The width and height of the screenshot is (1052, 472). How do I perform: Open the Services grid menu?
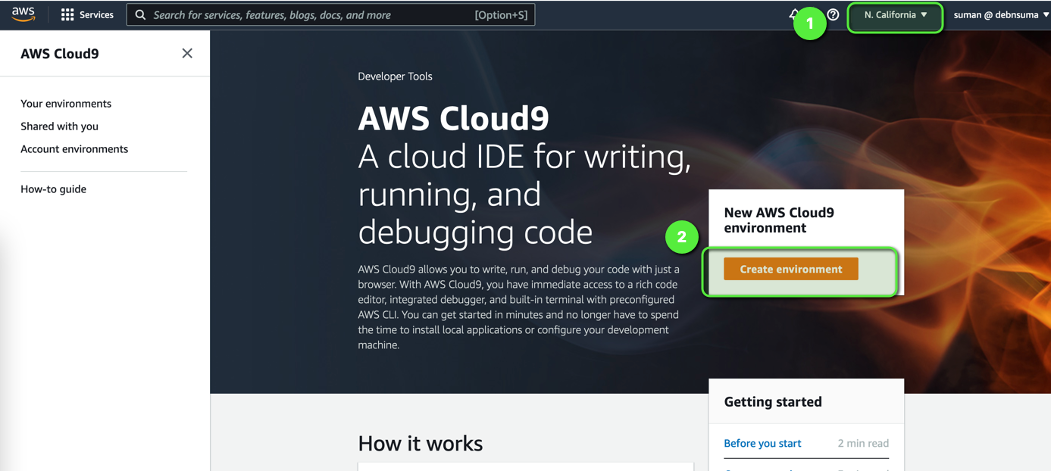point(67,15)
